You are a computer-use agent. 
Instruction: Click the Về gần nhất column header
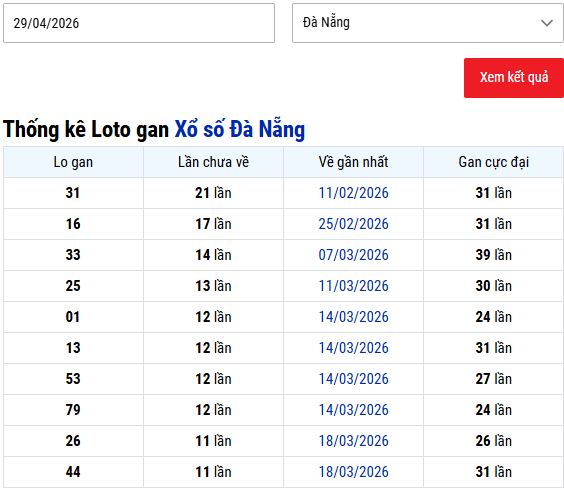tap(353, 162)
